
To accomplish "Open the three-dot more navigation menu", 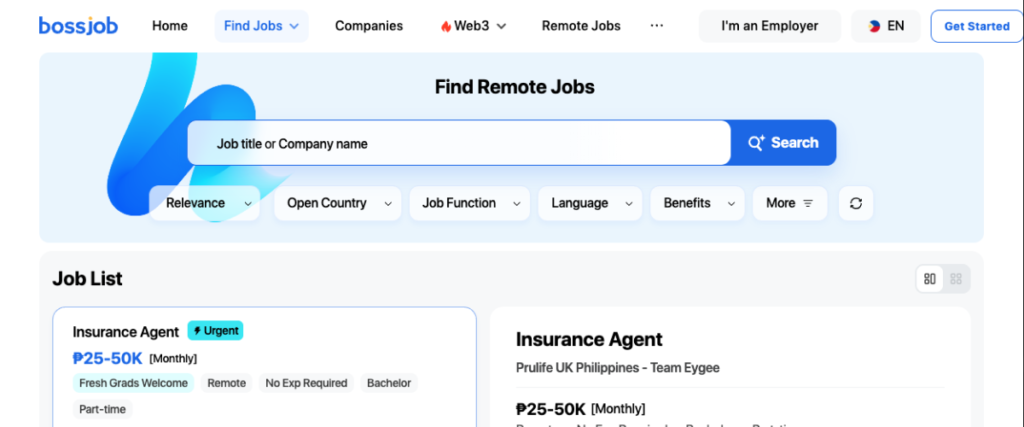I will tap(657, 26).
